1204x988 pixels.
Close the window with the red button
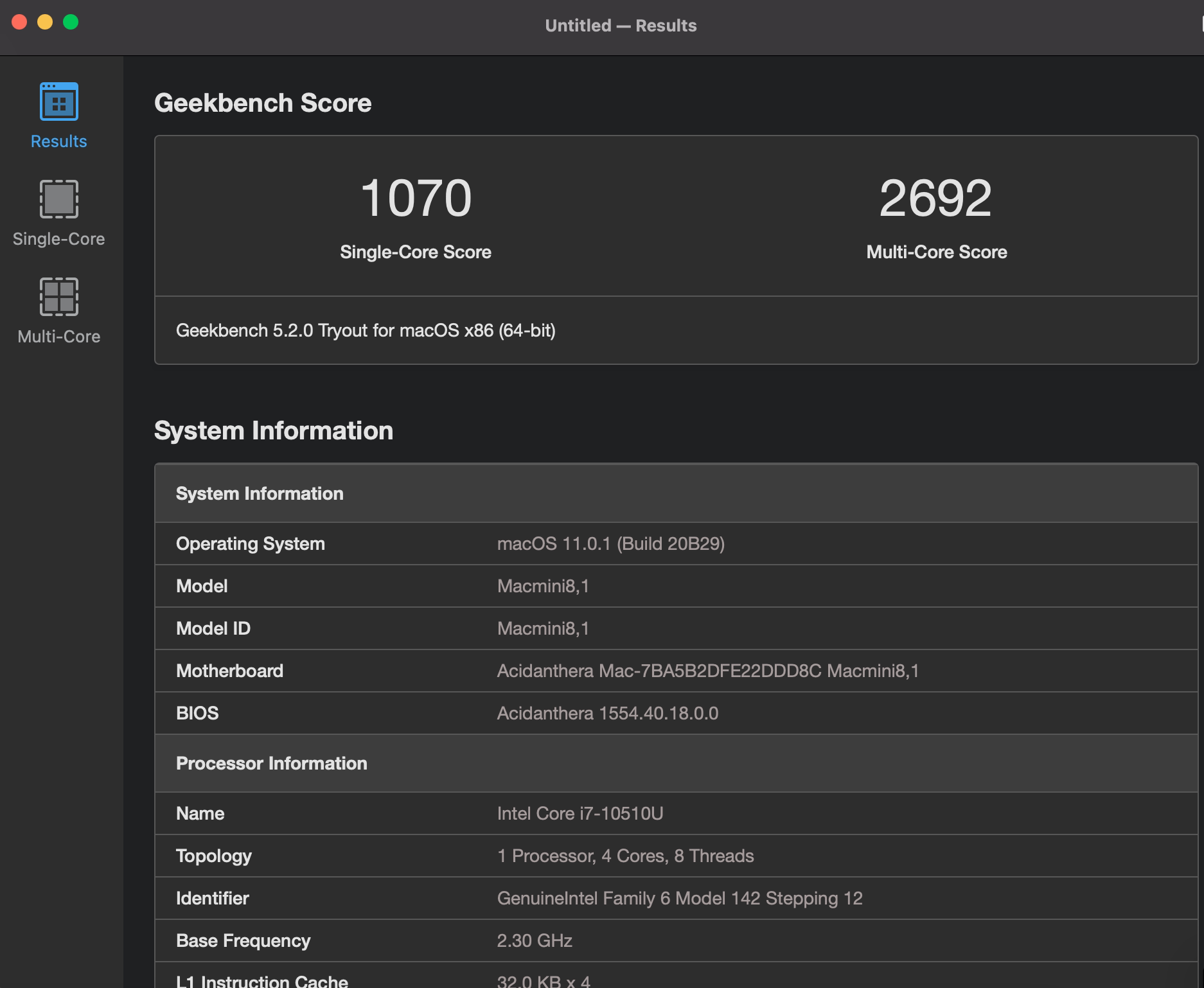point(19,22)
